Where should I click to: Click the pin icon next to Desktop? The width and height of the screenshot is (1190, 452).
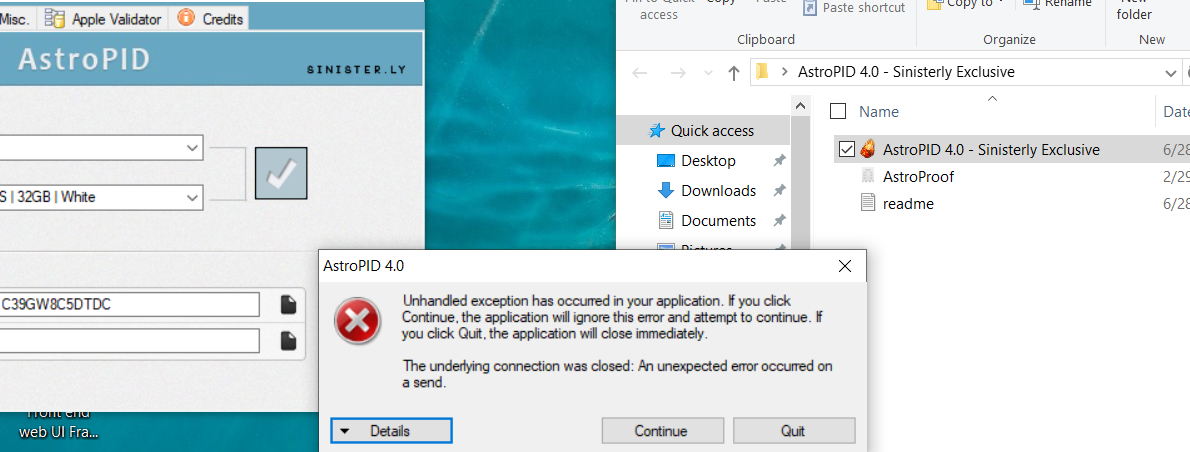779,161
